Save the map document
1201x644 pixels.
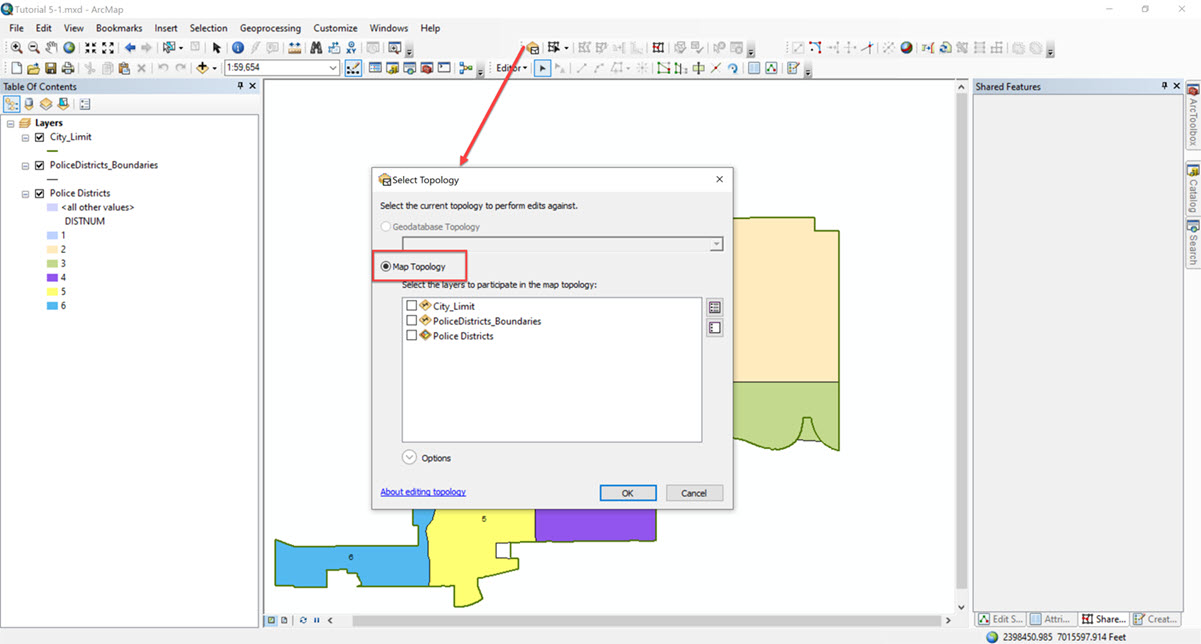(x=50, y=68)
